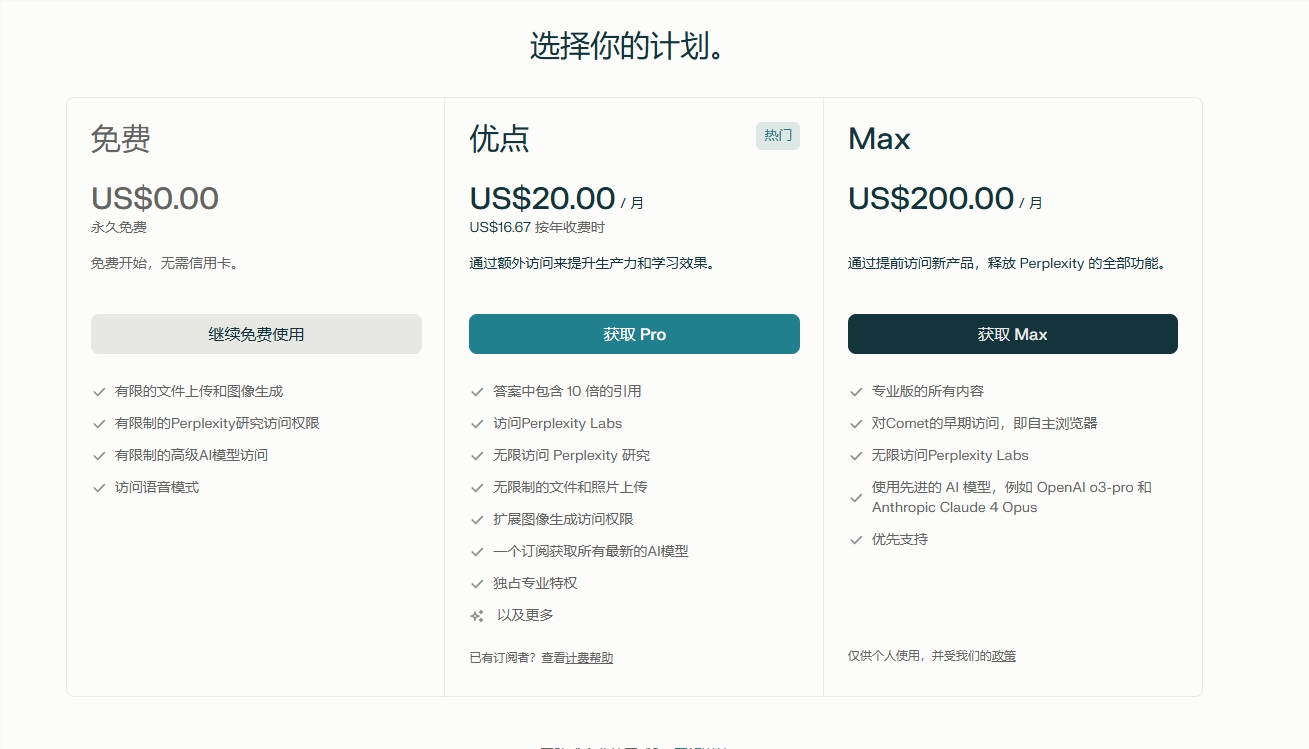Click the 仅供个人使用 text
This screenshot has height=749, width=1309.
point(887,656)
